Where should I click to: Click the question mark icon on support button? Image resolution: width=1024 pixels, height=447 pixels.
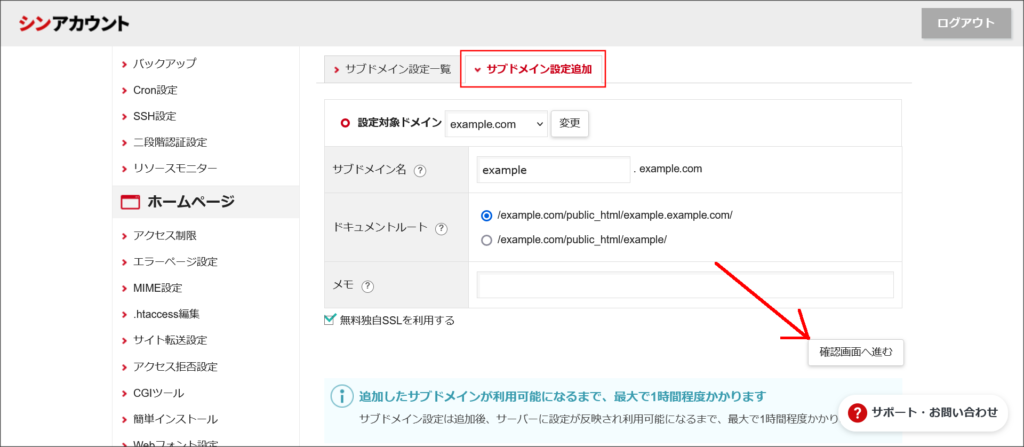857,412
